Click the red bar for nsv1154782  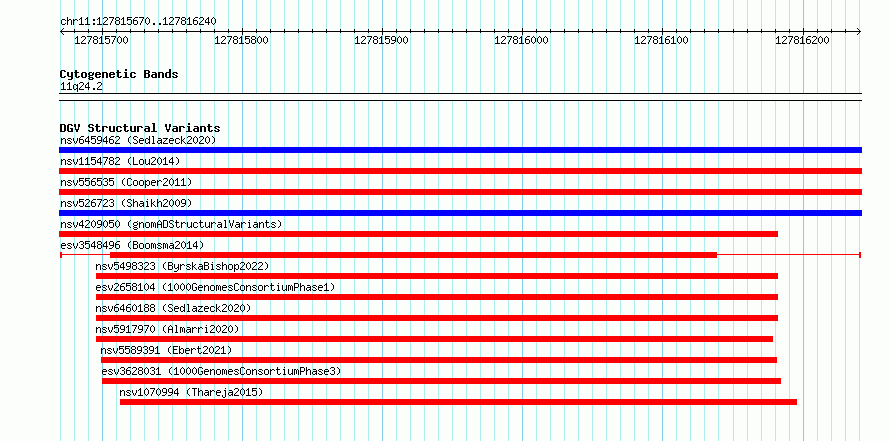pos(460,171)
